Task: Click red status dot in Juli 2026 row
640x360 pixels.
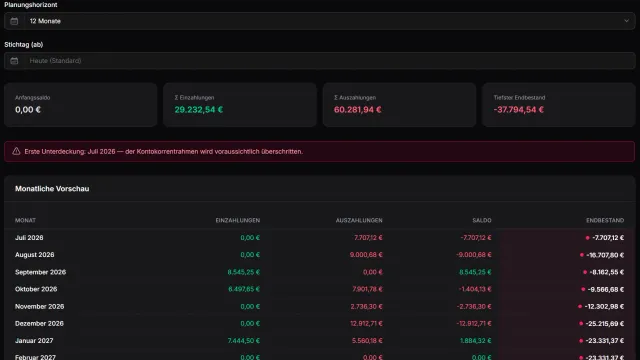Action: (x=587, y=238)
